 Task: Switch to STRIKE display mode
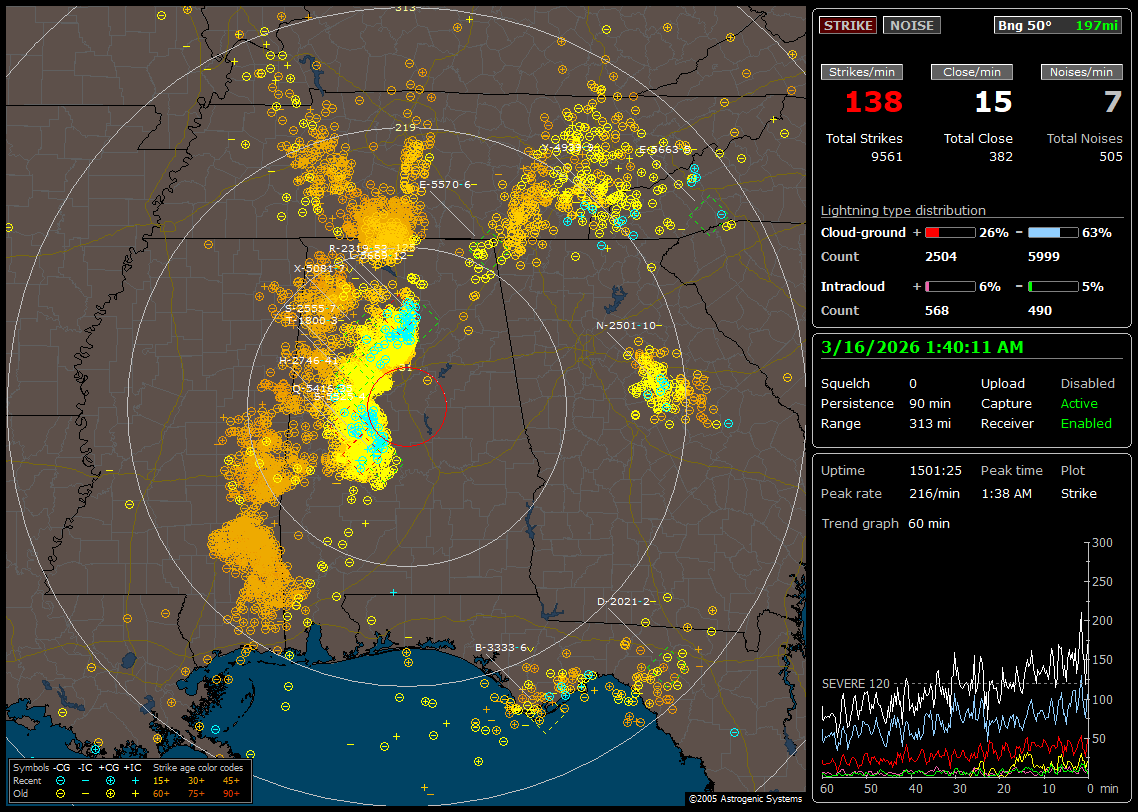[848, 26]
